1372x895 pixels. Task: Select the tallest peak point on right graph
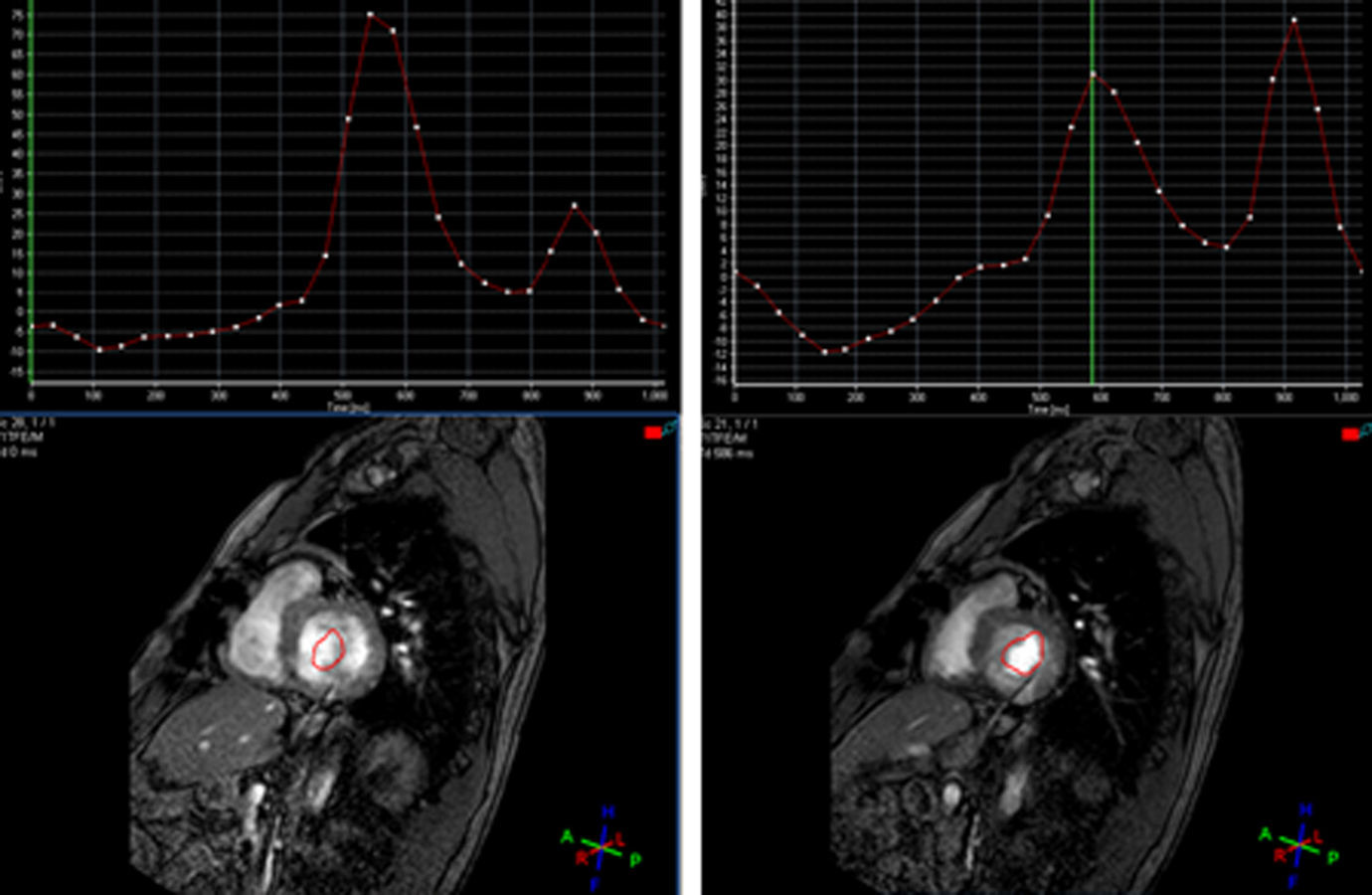1293,20
